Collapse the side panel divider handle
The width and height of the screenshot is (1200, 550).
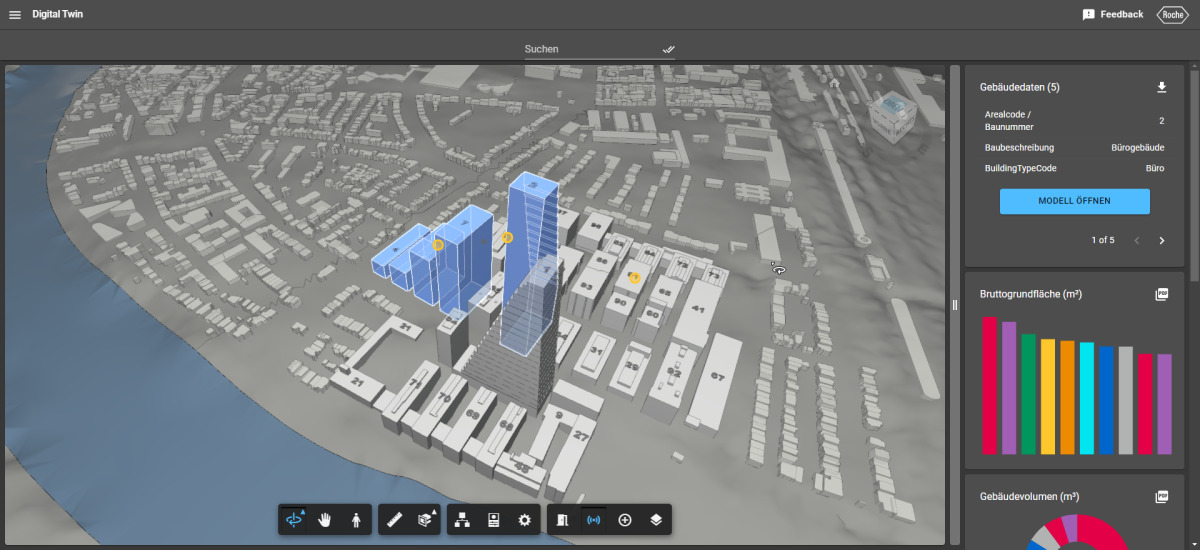(x=955, y=305)
